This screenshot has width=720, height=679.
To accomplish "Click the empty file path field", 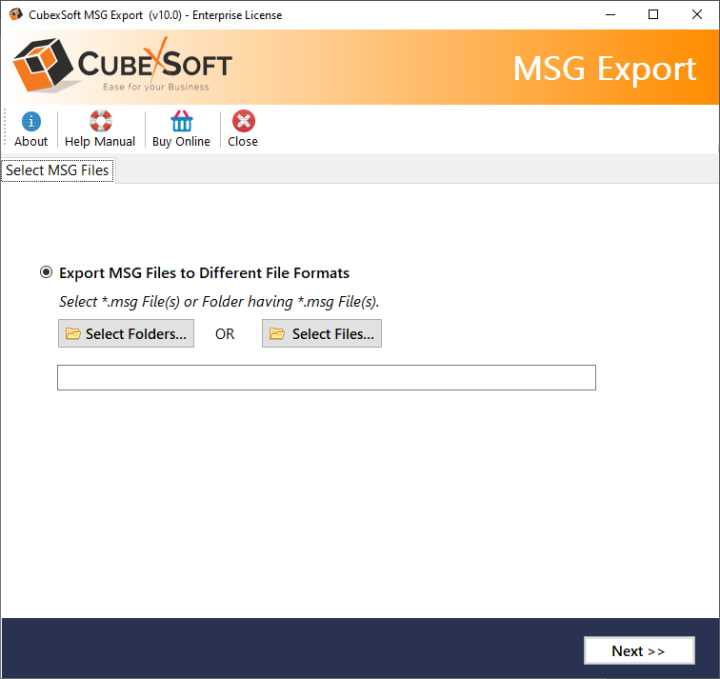I will coord(326,378).
